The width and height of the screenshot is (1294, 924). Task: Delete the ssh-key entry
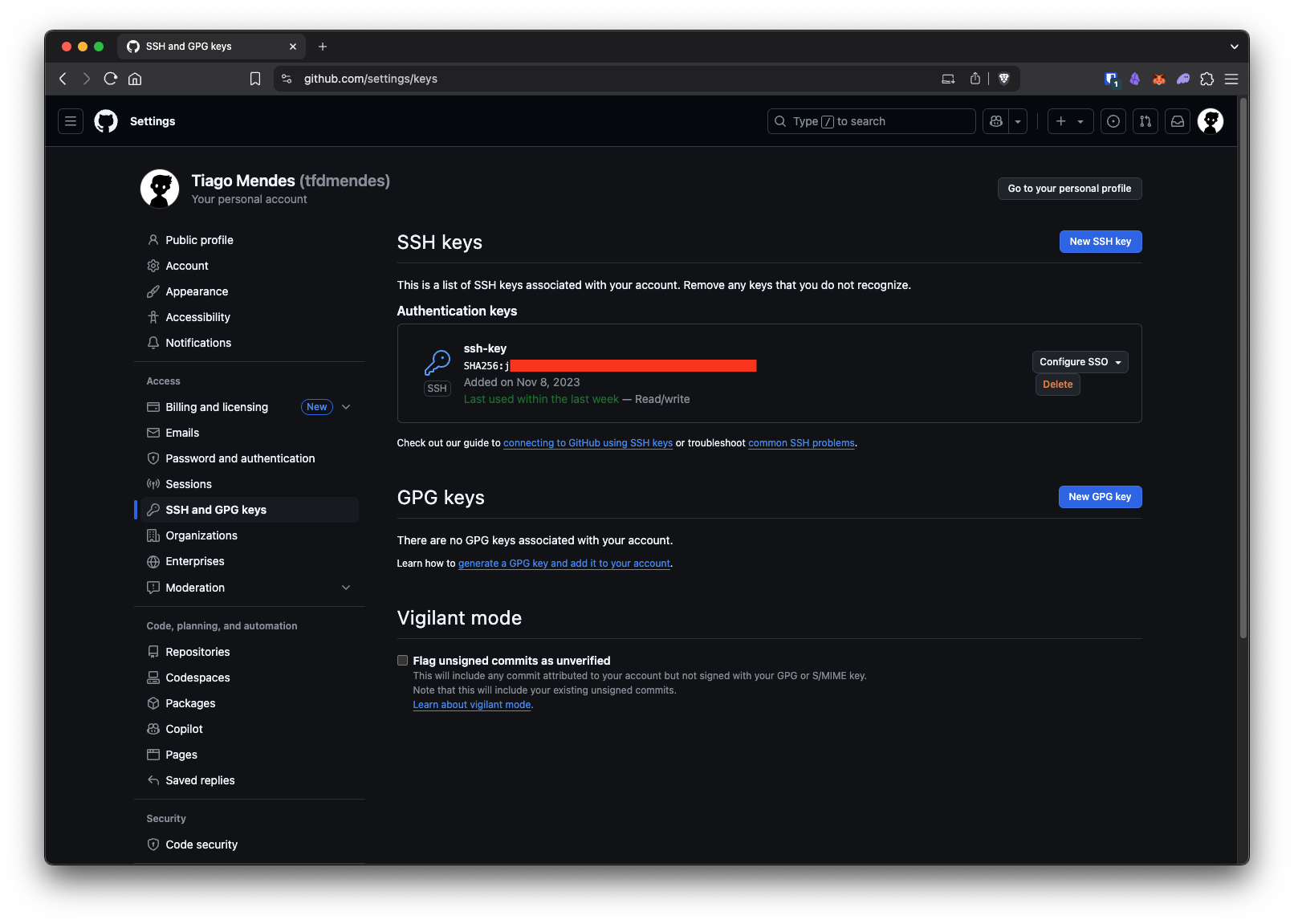coord(1057,385)
